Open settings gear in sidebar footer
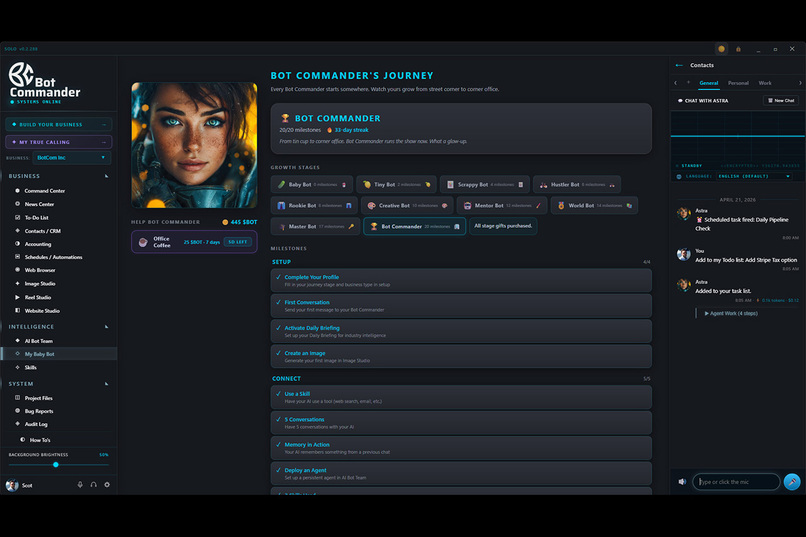The width and height of the screenshot is (806, 537). tap(107, 485)
